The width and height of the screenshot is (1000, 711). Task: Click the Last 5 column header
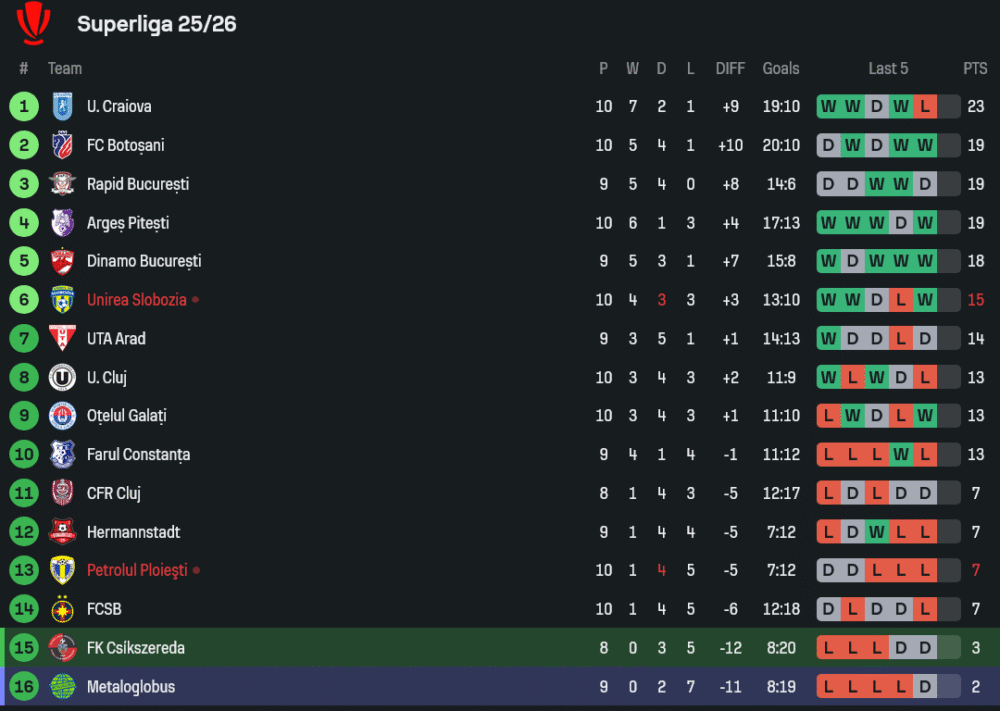coord(888,68)
